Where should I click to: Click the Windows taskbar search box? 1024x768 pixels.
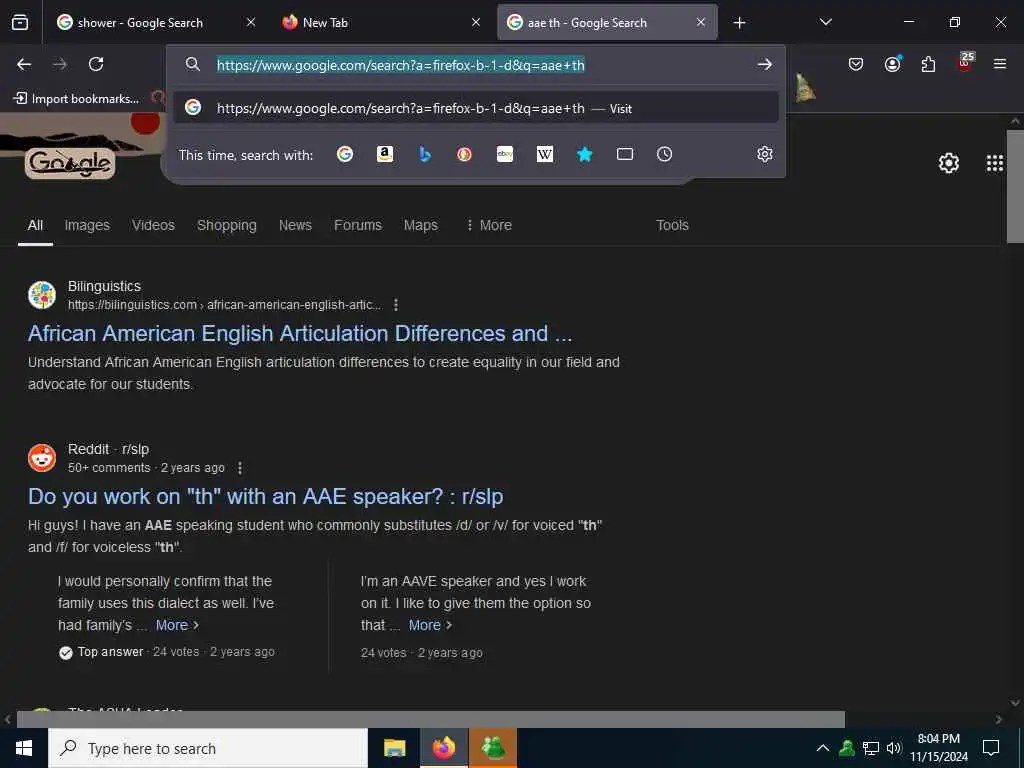208,748
